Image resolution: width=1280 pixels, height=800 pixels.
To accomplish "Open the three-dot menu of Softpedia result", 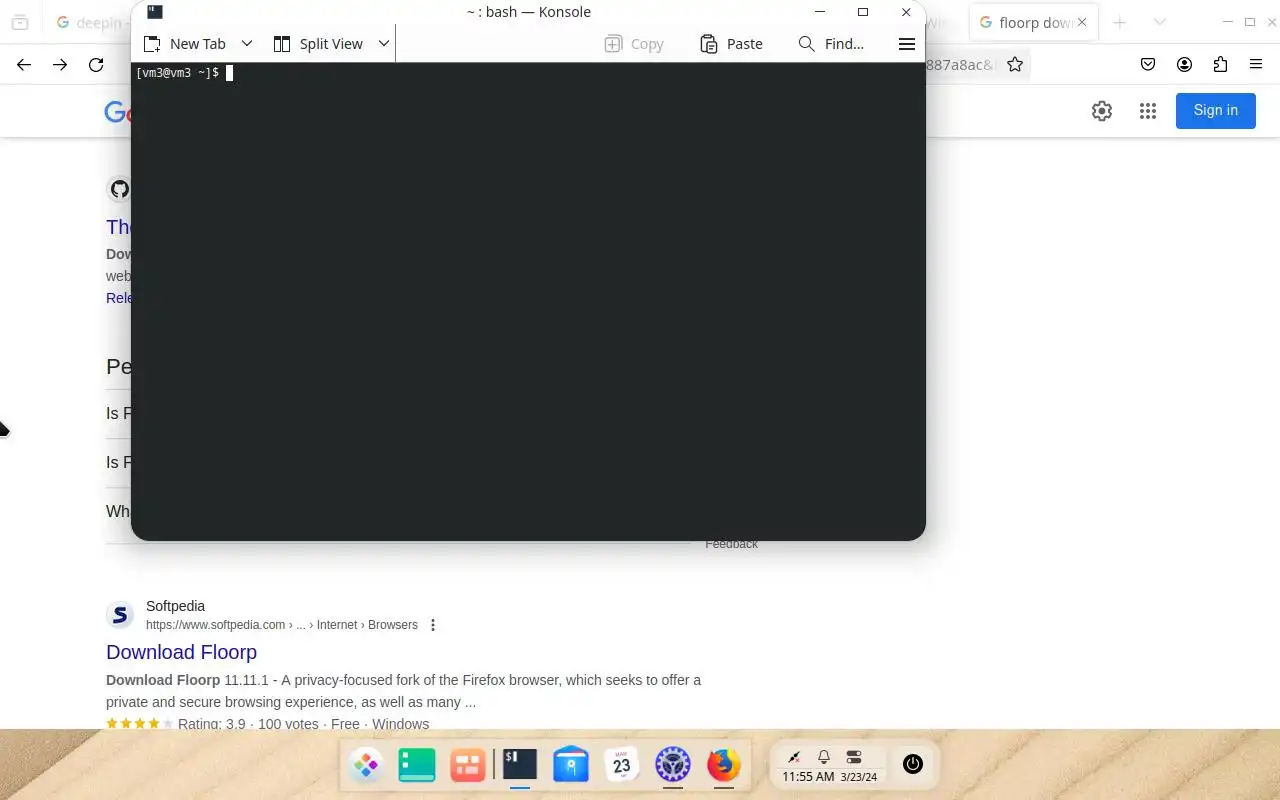I will point(433,625).
